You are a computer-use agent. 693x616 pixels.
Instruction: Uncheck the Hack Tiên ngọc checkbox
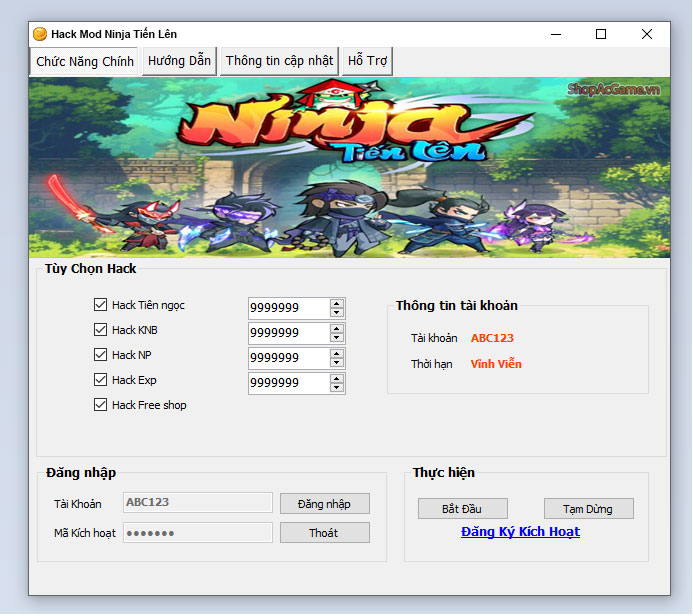click(100, 305)
